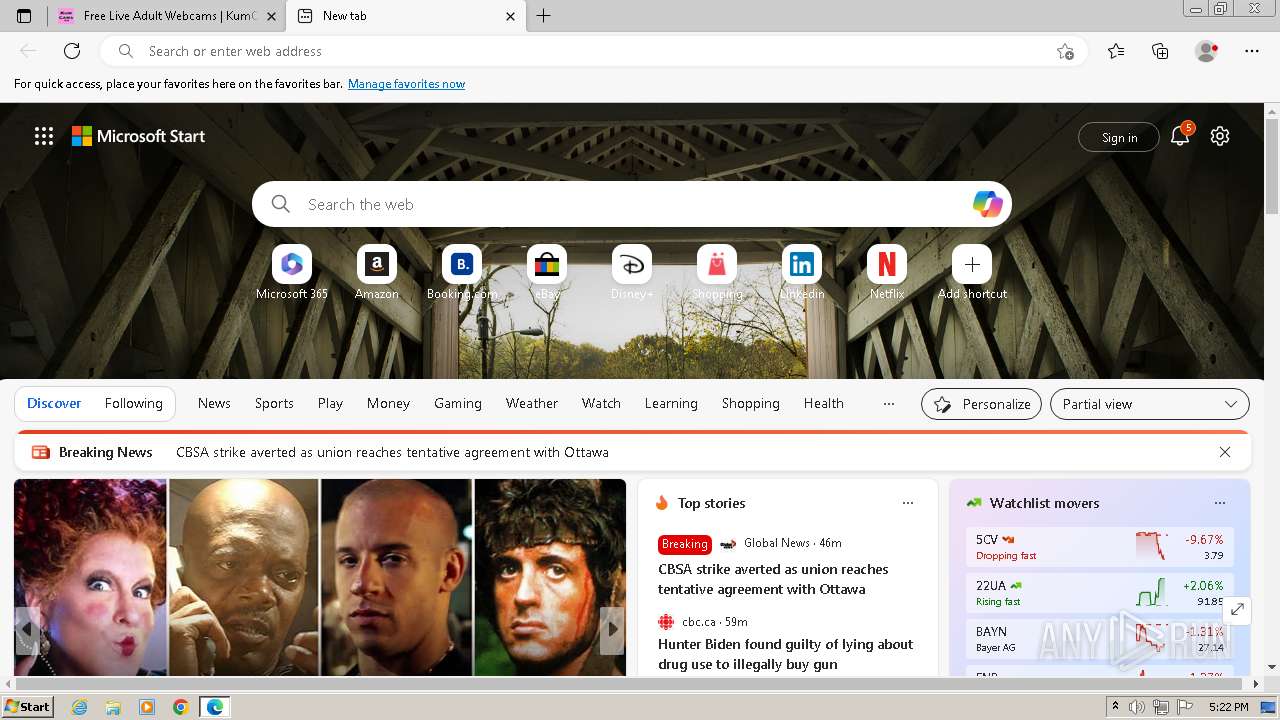Open browser Collections
Viewport: 1280px width, 720px height.
1160,51
